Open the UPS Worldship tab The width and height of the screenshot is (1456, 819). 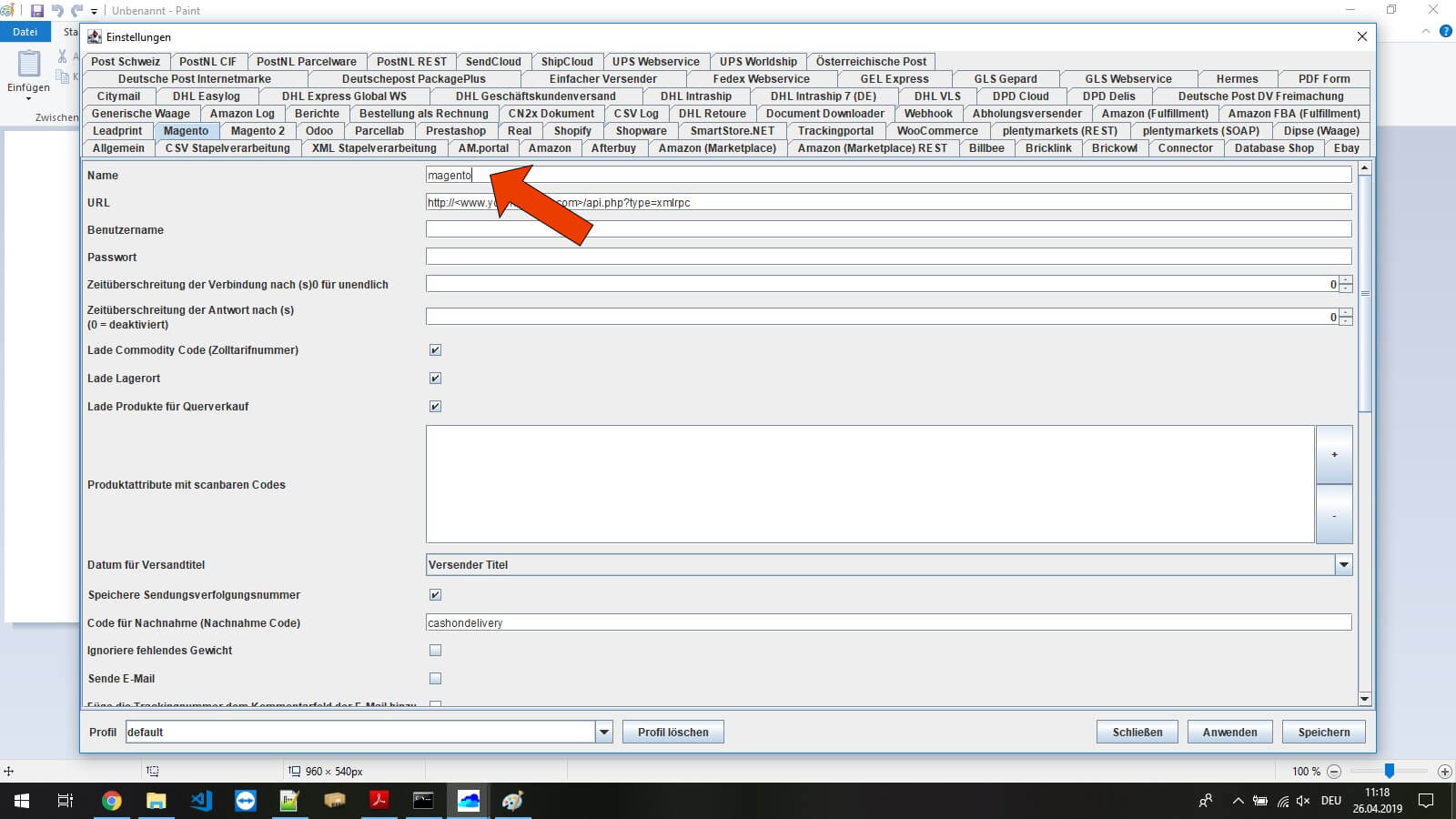(758, 62)
